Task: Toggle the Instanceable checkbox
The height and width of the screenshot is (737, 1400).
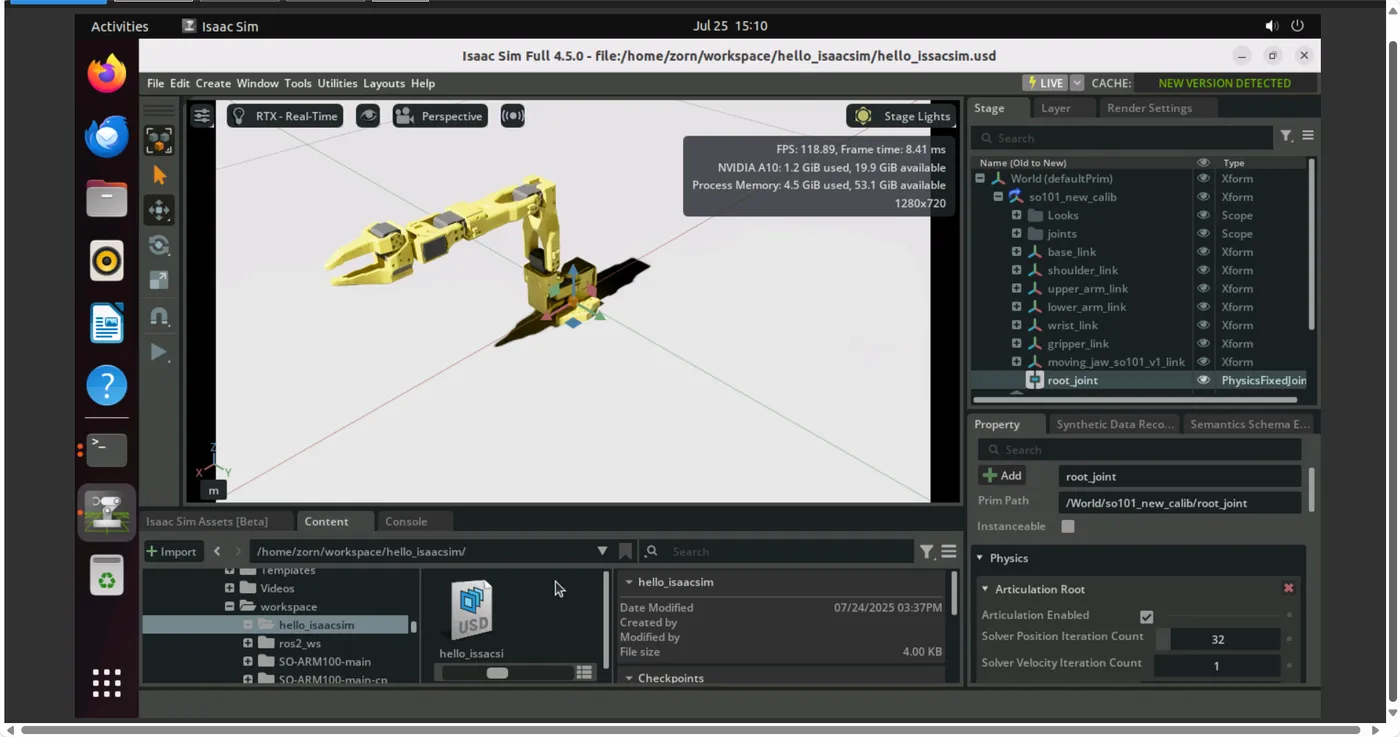Action: click(x=1068, y=526)
